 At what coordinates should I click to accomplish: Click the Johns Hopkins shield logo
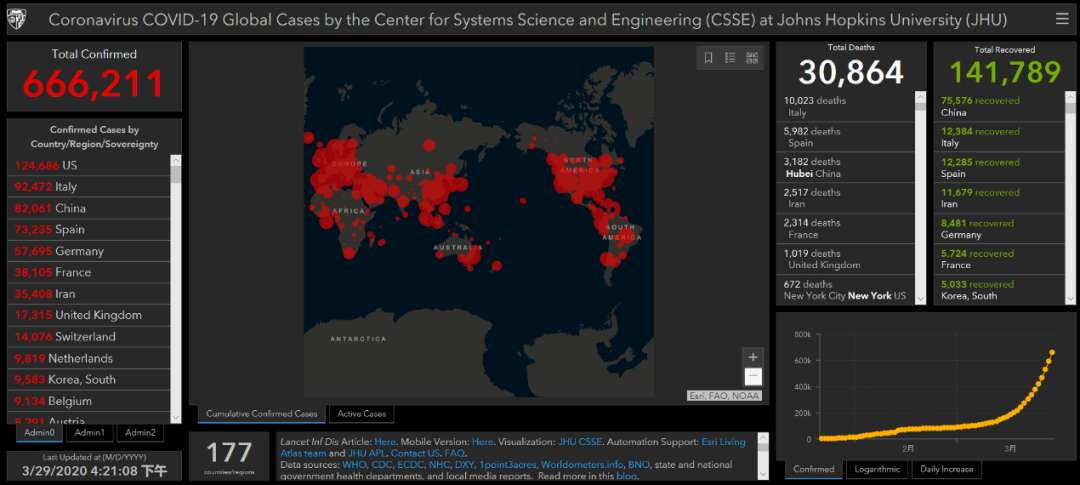click(x=17, y=20)
